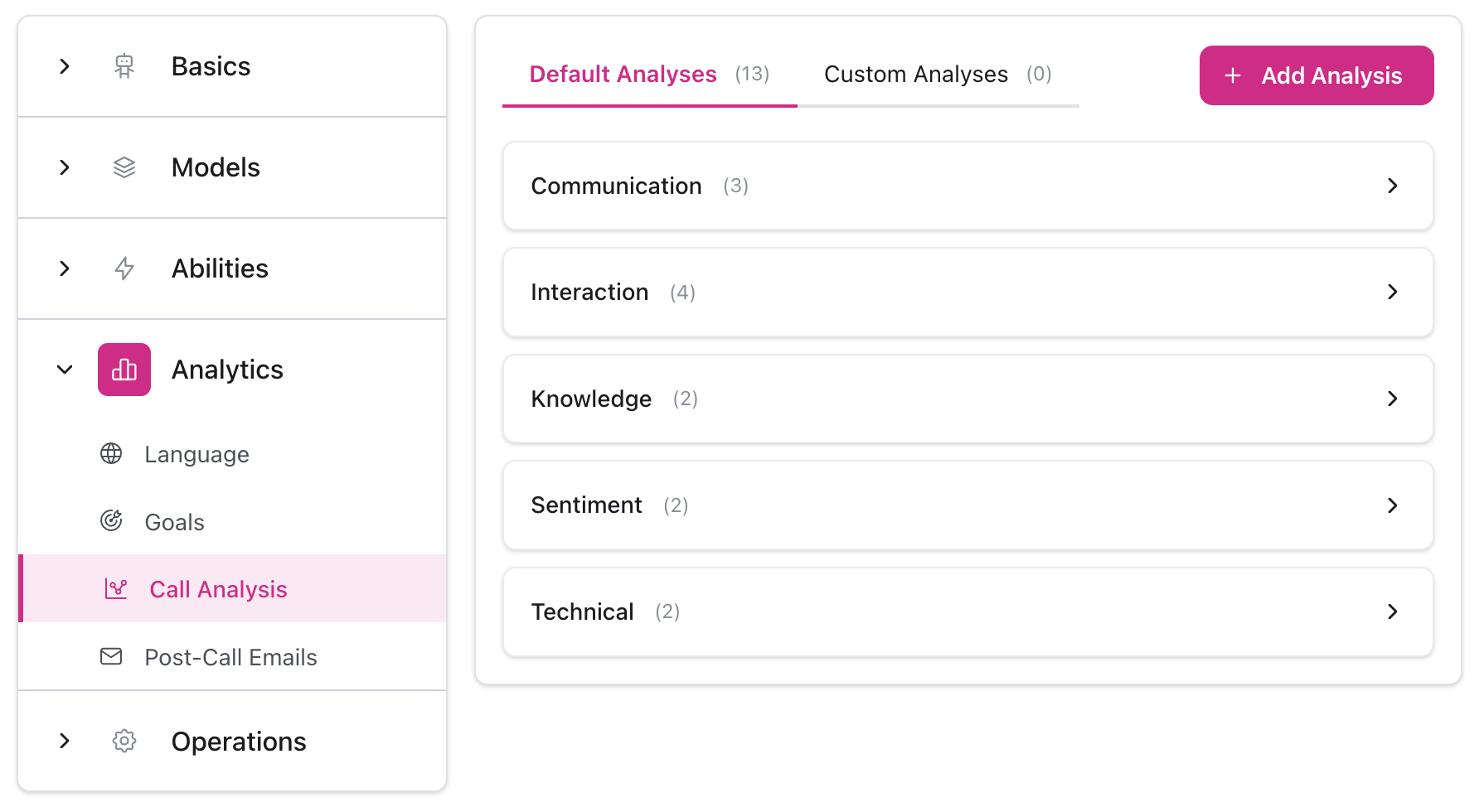Expand the Sentiment analyses group

tap(967, 505)
